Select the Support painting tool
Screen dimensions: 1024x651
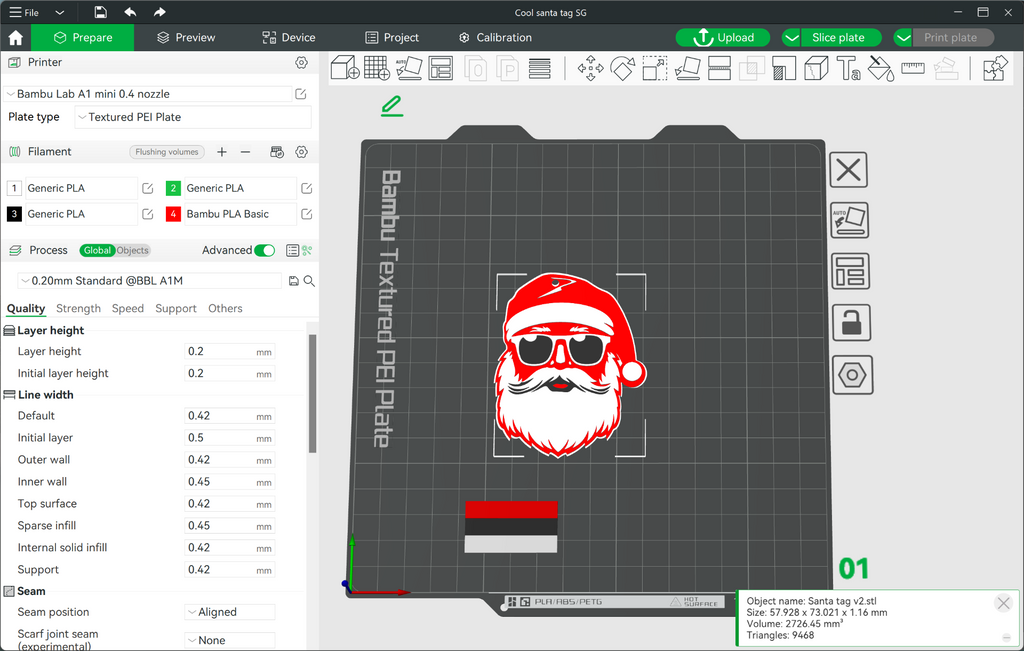(x=784, y=68)
